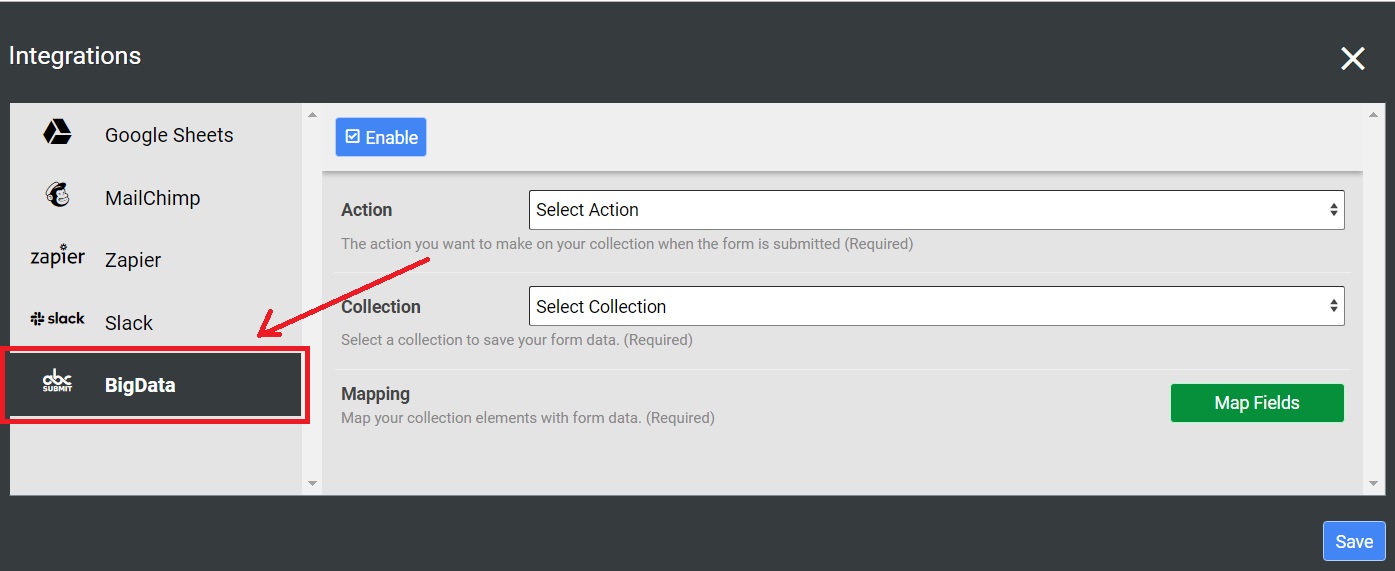
Task: Switch to the Slack integration entry
Action: click(x=129, y=323)
